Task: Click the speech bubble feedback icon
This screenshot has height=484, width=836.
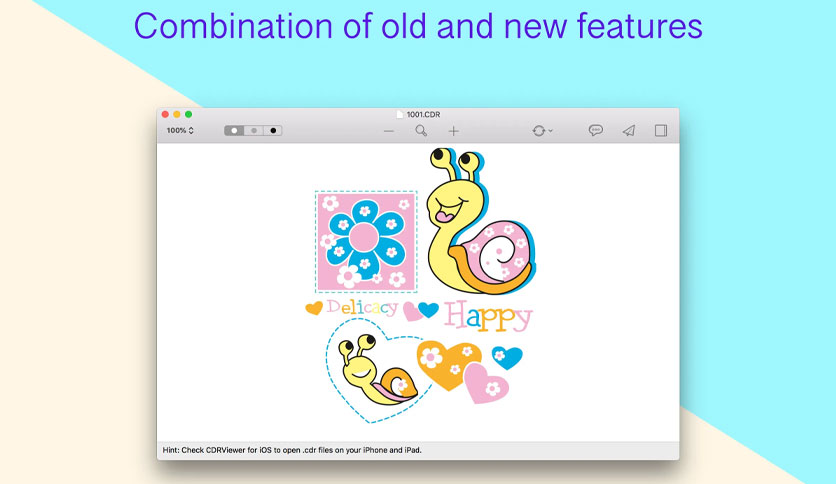Action: pos(596,131)
